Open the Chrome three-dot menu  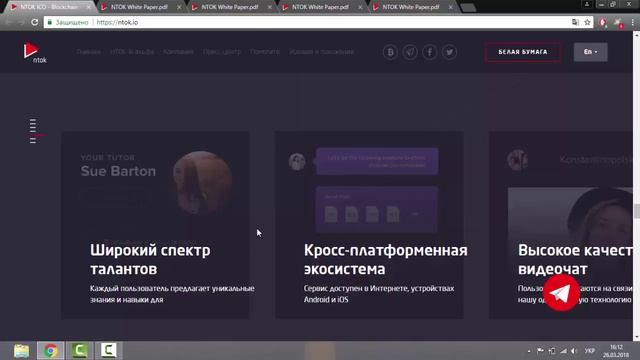[x=632, y=22]
